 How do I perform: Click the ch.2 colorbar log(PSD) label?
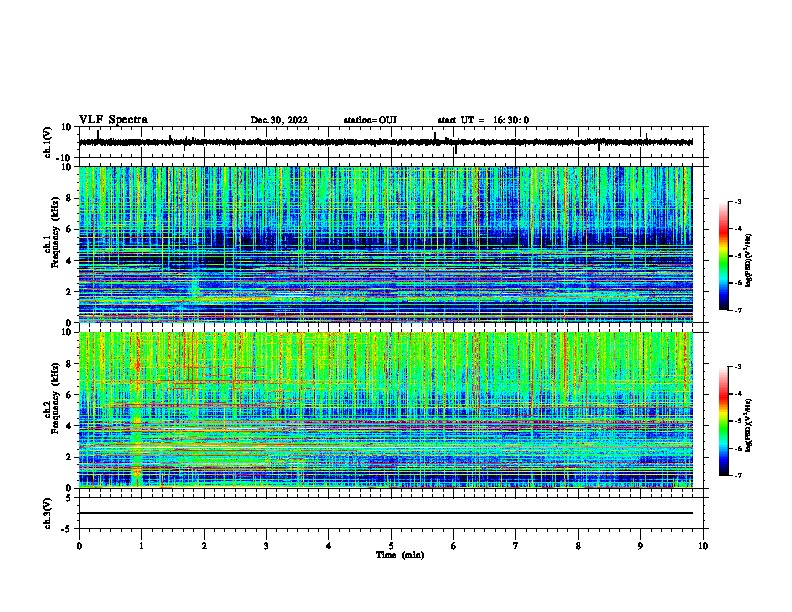[x=748, y=426]
